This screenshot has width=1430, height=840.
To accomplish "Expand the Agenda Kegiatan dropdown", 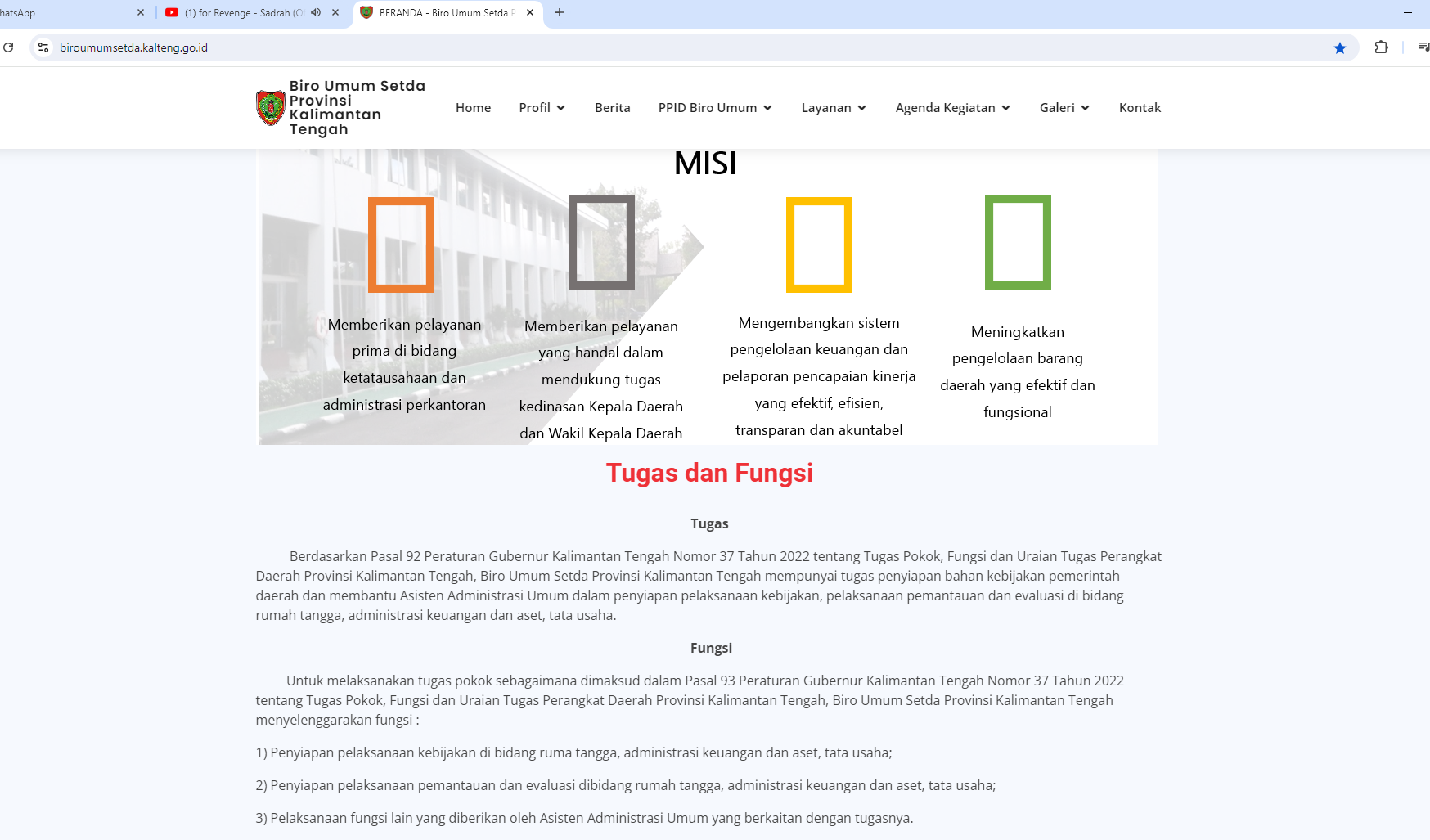I will click(953, 108).
